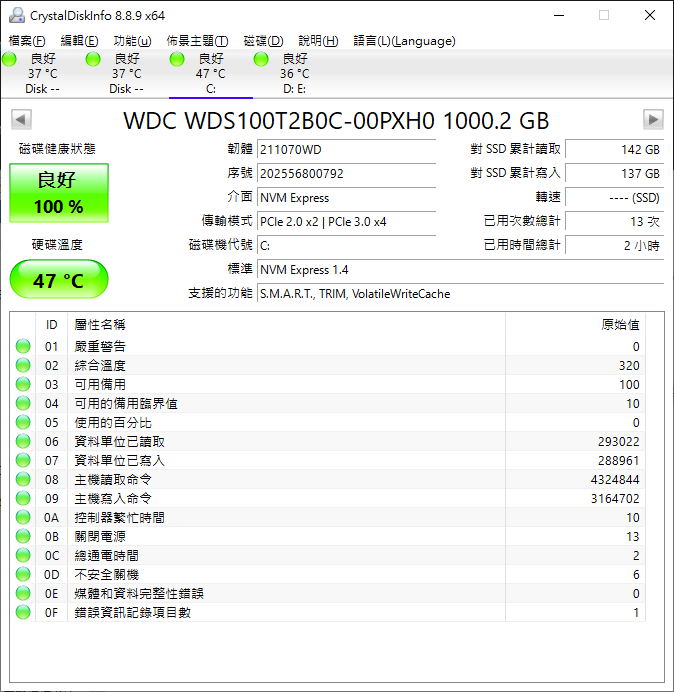Screen dimensions: 674x692
Task: Select the attribute name 控制器繁忙時間
Action: [120, 517]
